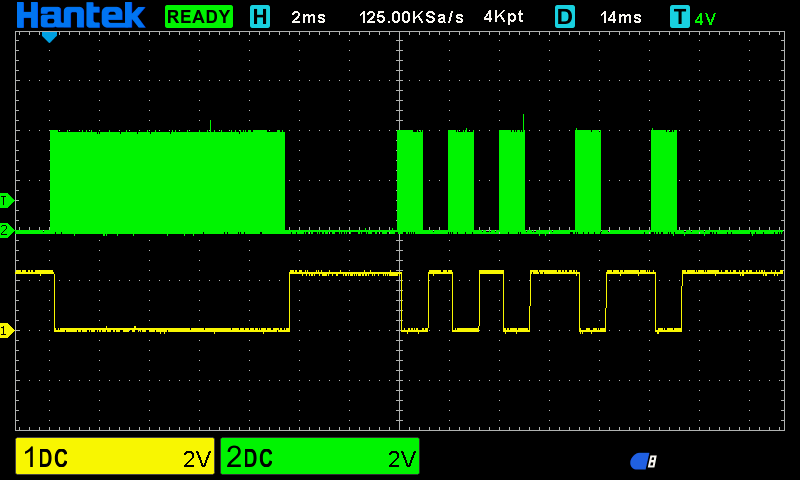Click the 125.00KSa/s sample rate readout

[x=411, y=17]
